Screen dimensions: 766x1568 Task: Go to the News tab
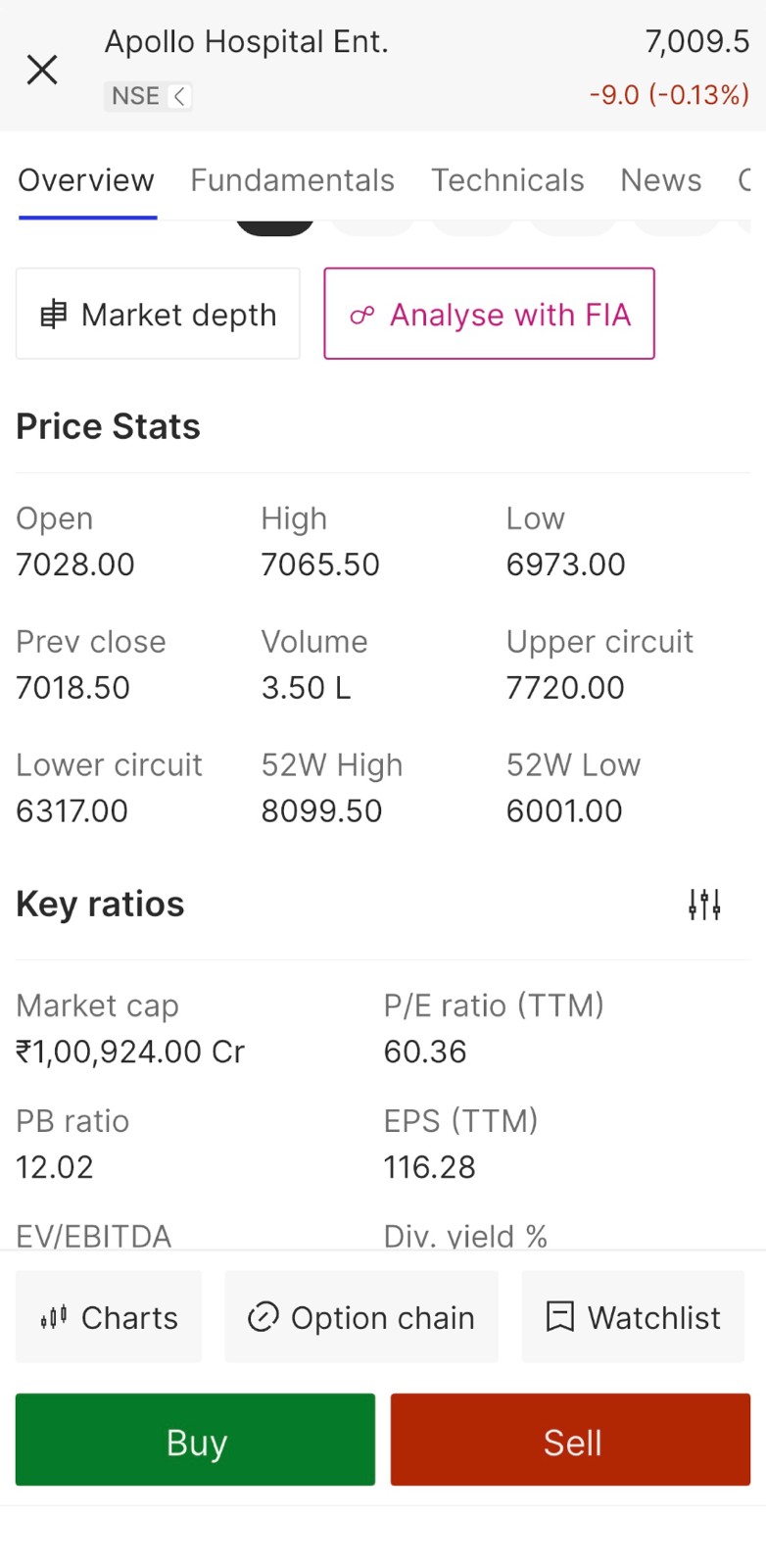point(660,180)
